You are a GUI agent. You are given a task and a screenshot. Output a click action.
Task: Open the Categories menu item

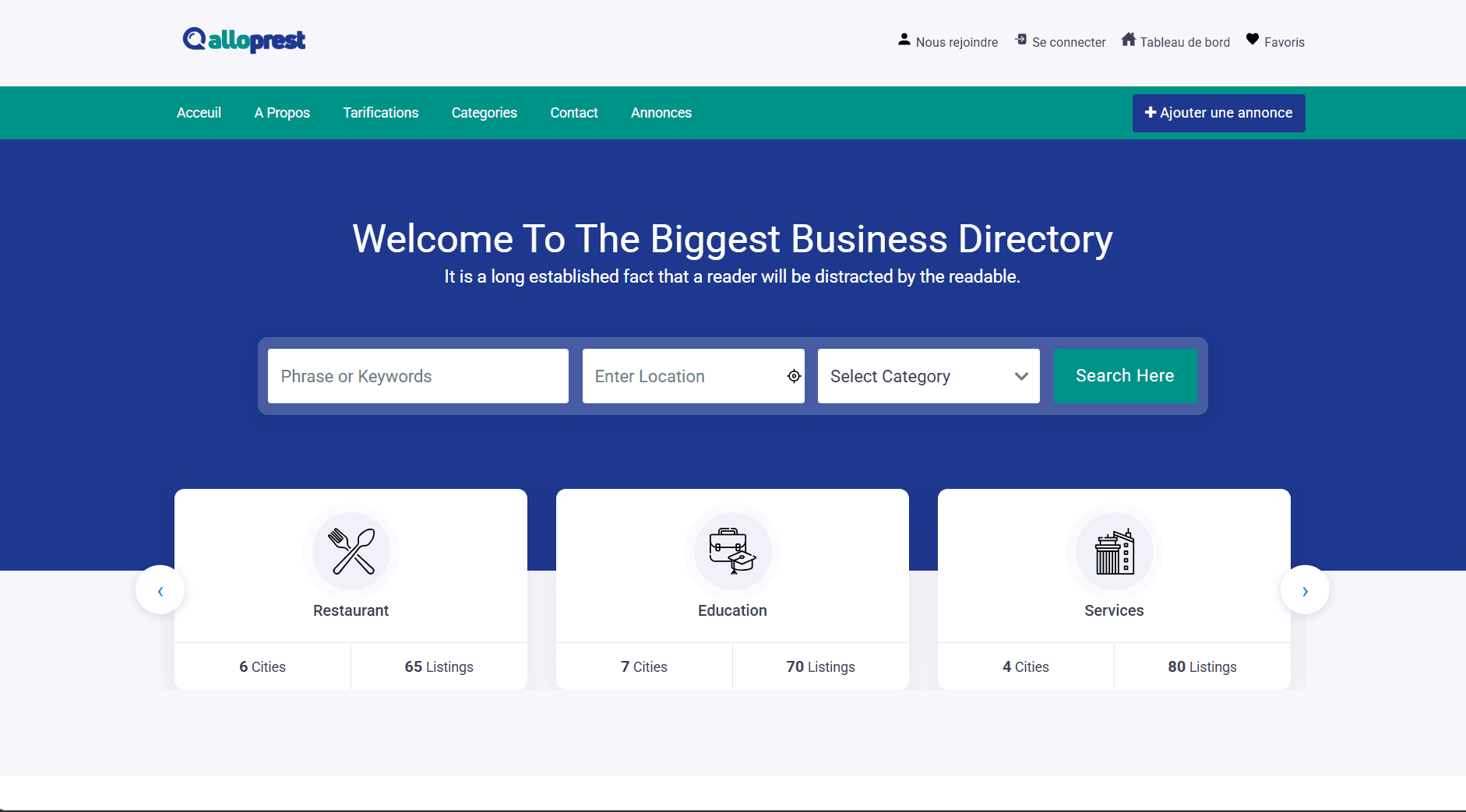coord(485,113)
